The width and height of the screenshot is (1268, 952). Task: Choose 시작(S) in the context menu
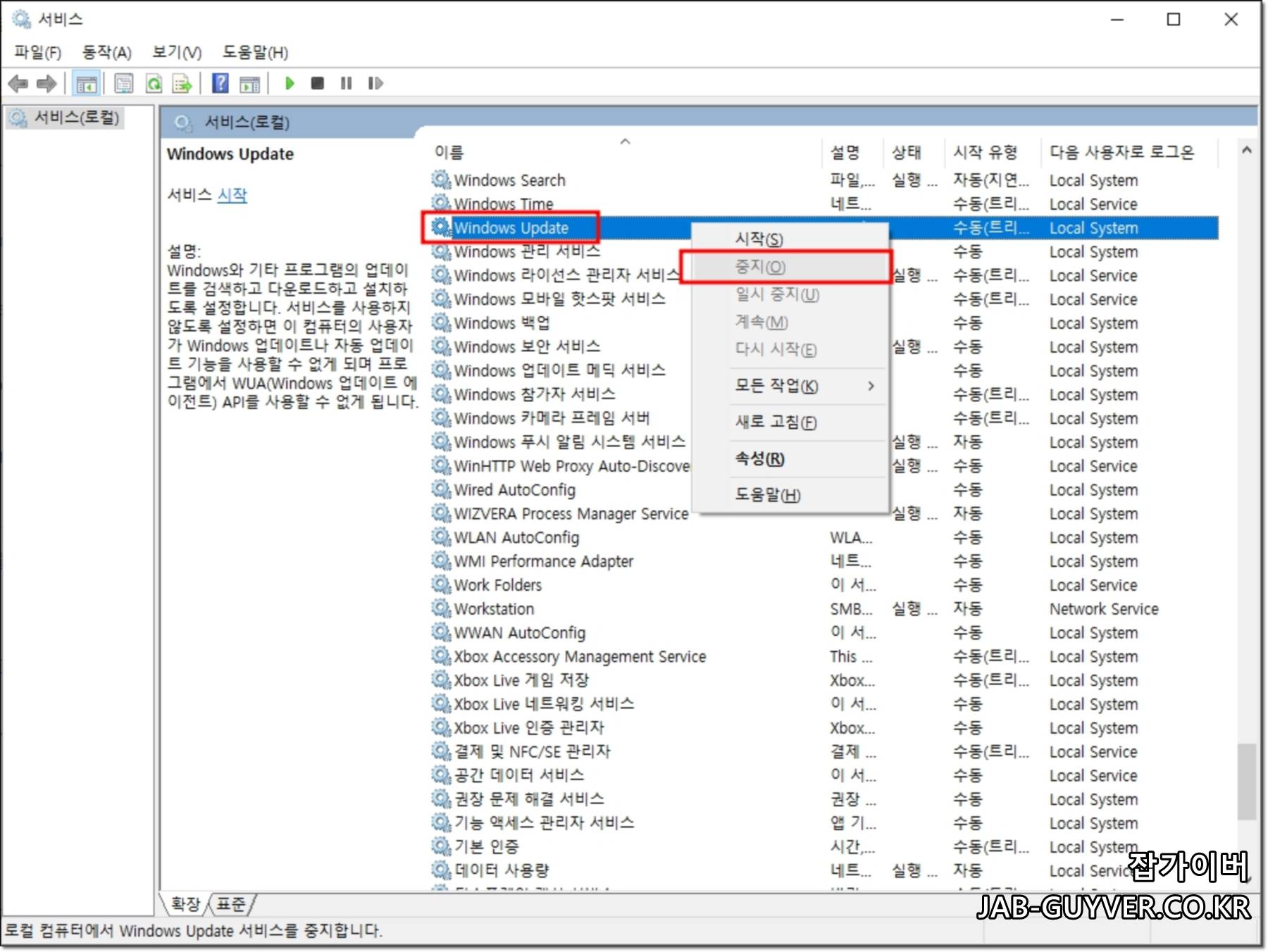pyautogui.click(x=790, y=239)
